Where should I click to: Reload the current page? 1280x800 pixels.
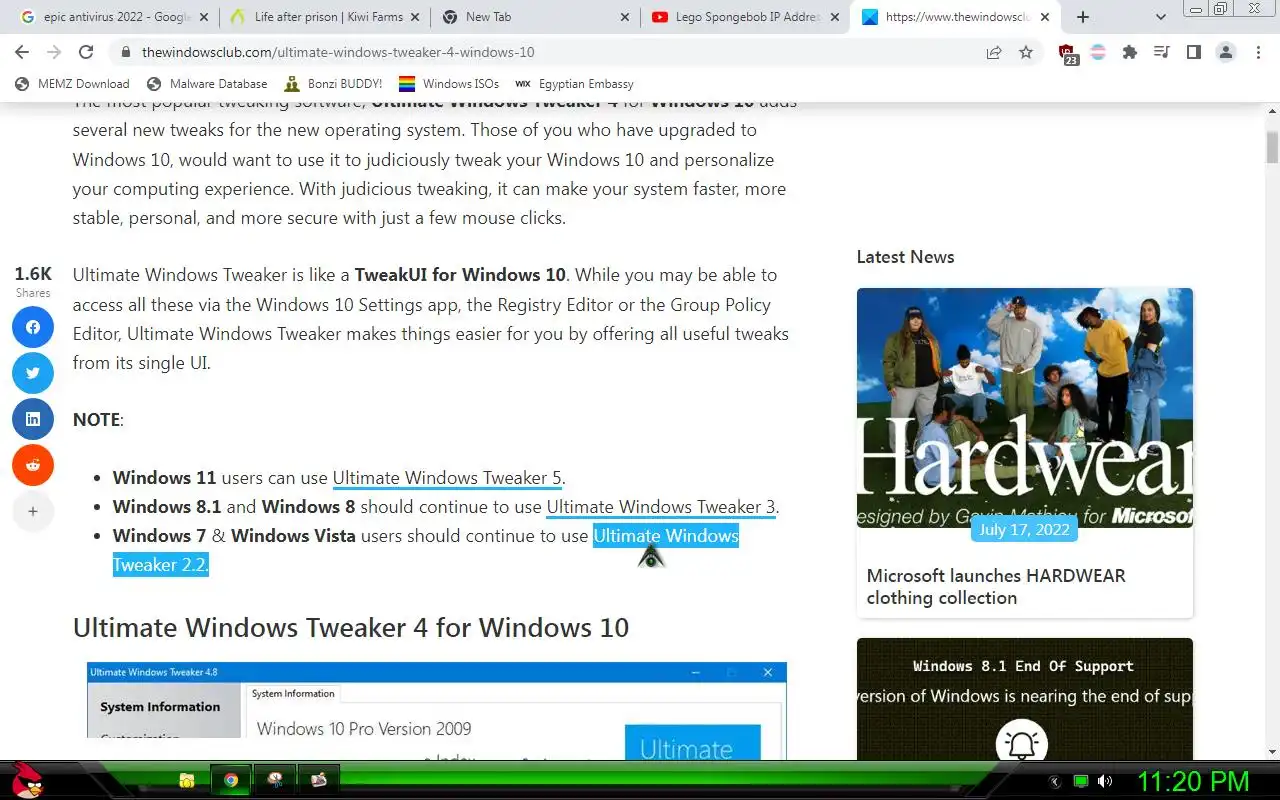[86, 52]
